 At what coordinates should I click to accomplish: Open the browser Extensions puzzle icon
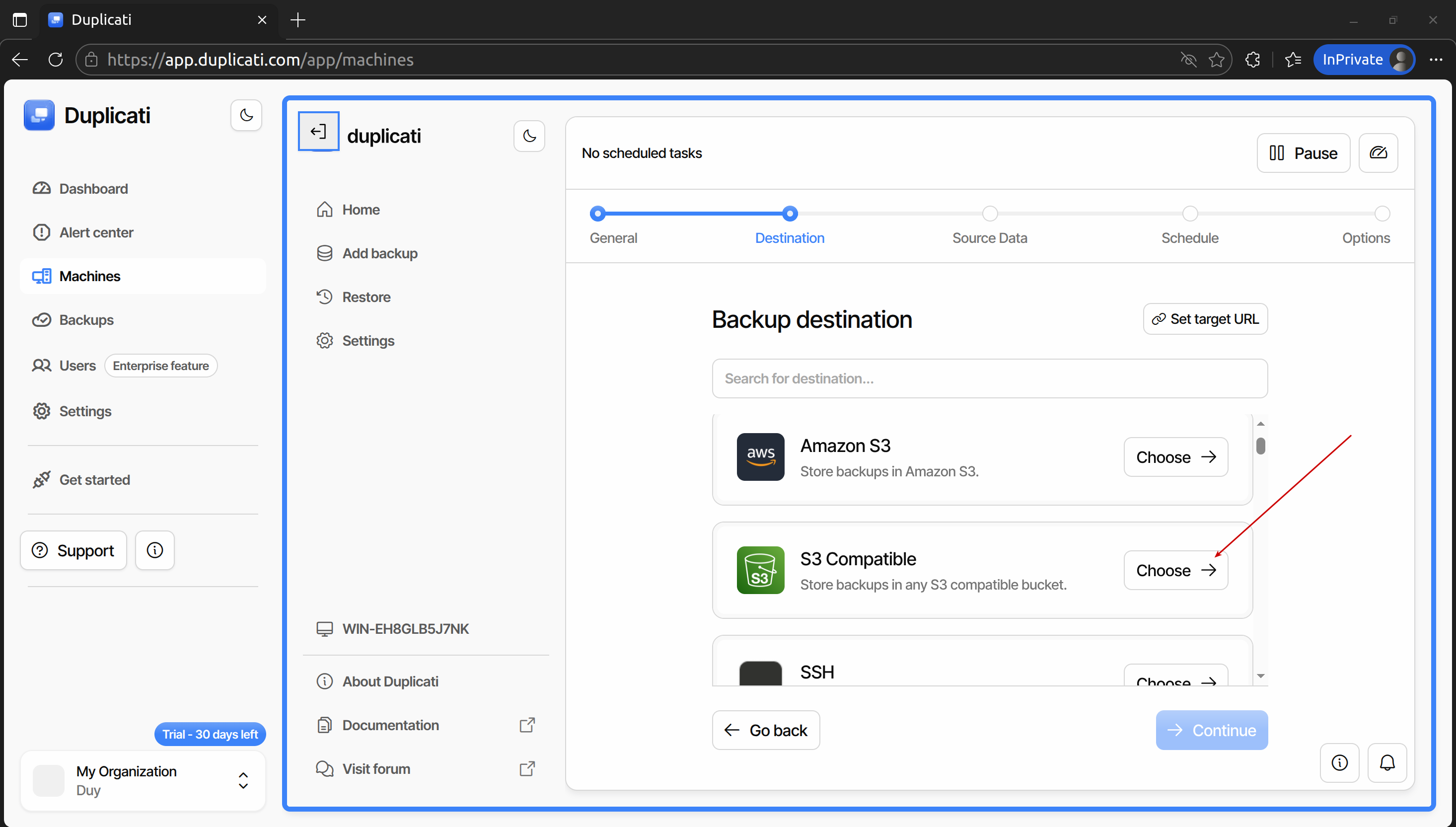(1253, 60)
